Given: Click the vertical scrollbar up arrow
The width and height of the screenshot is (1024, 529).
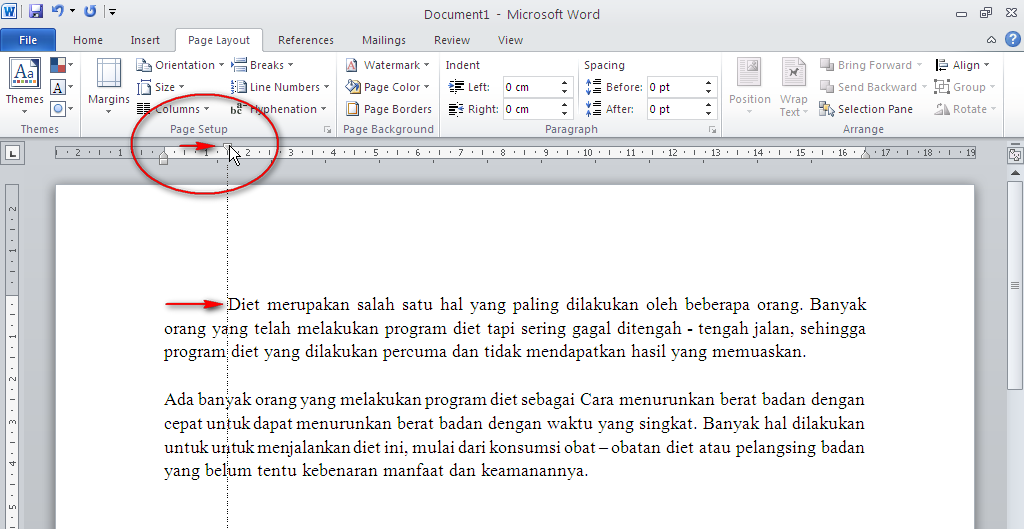Looking at the screenshot, I should [x=1016, y=172].
